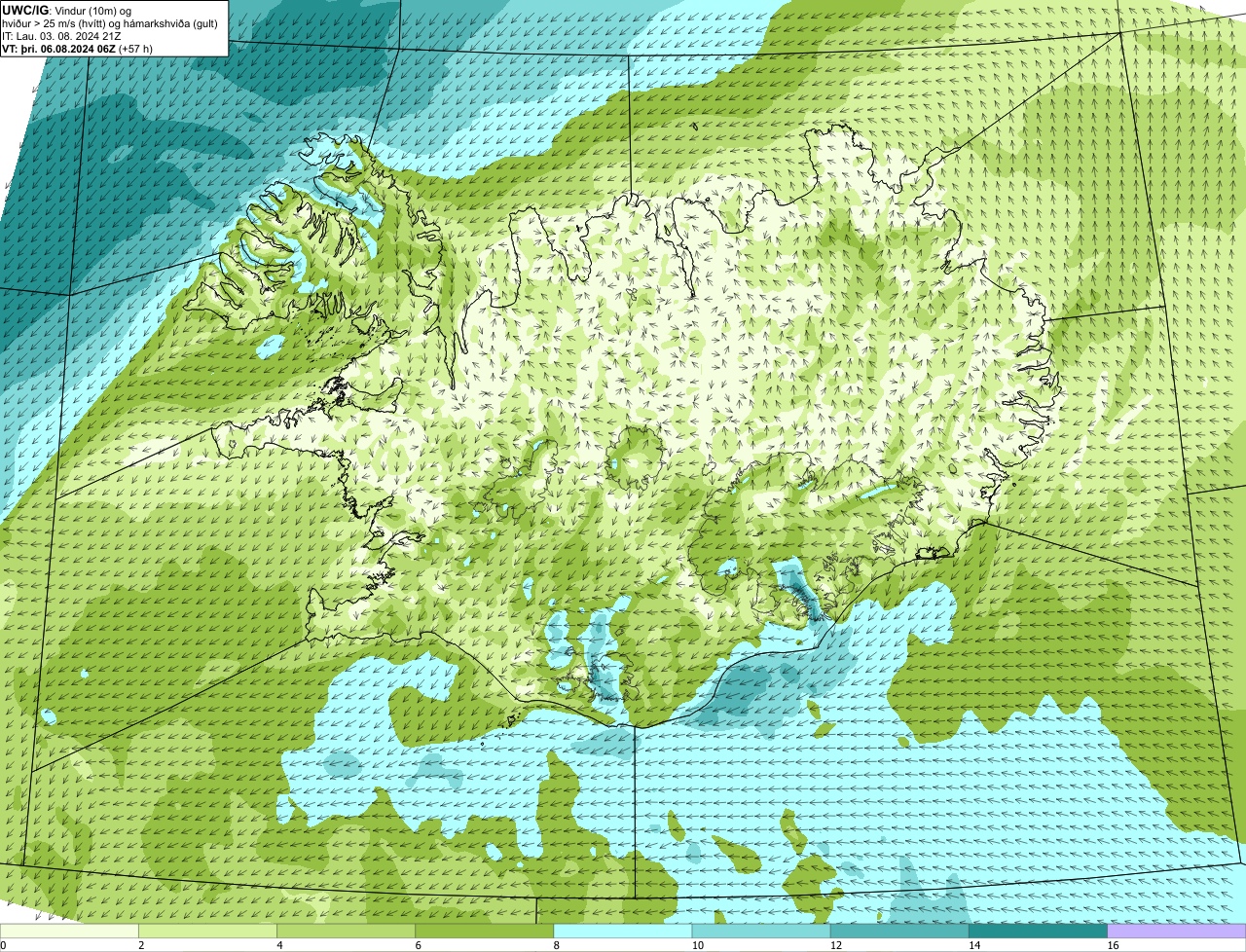
Task: Choose the purple above-16 m/s legend swatch
Action: coord(1176,932)
